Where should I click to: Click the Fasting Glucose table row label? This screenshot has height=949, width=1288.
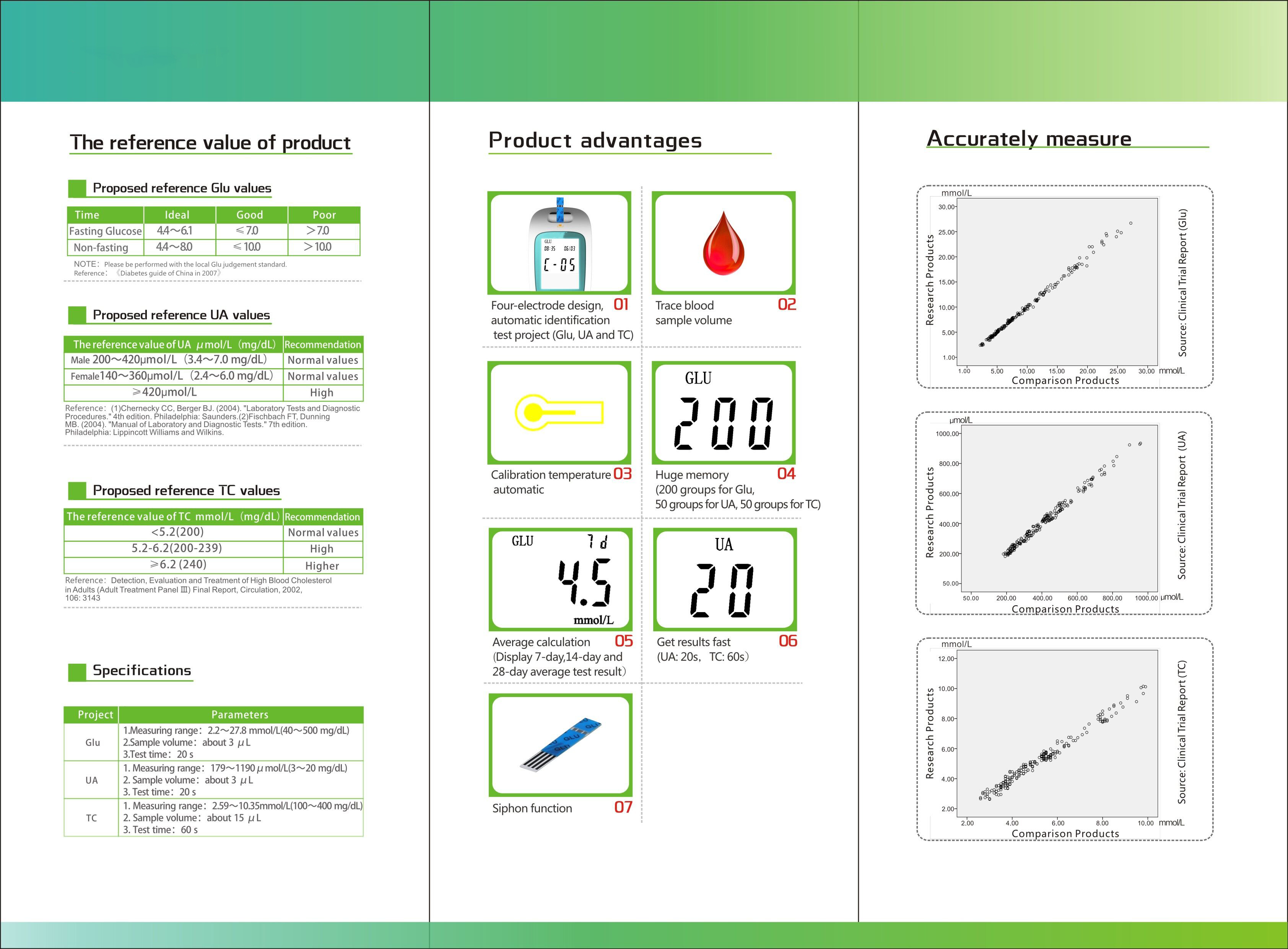pos(105,231)
